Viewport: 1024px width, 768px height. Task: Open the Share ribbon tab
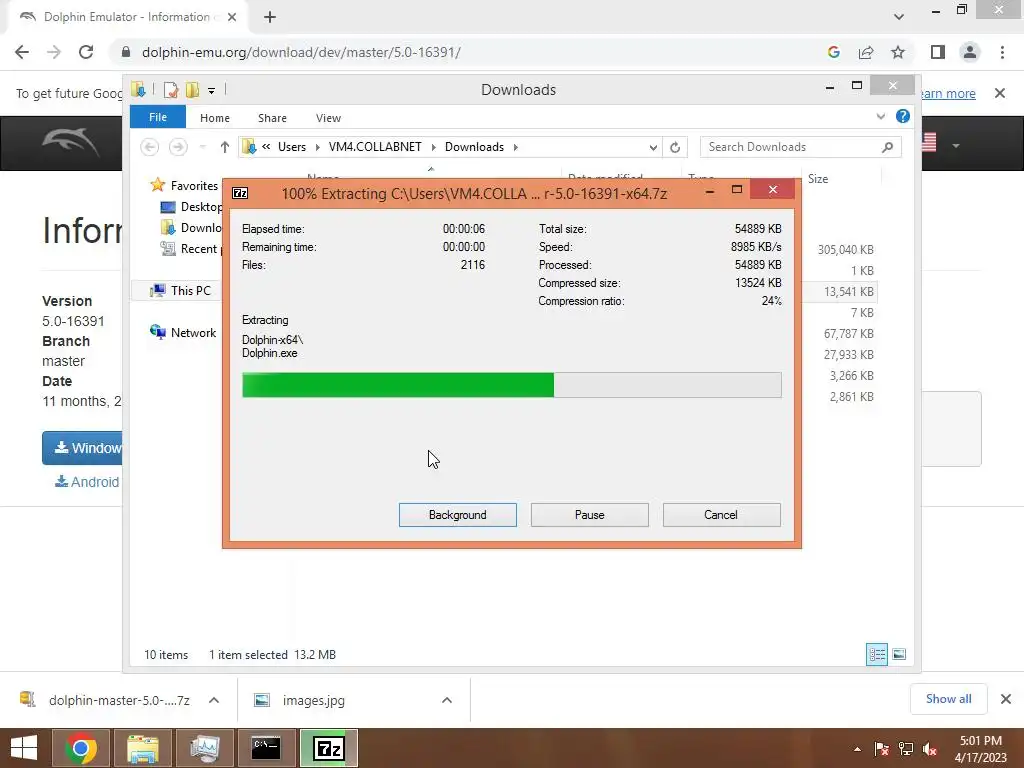point(272,118)
